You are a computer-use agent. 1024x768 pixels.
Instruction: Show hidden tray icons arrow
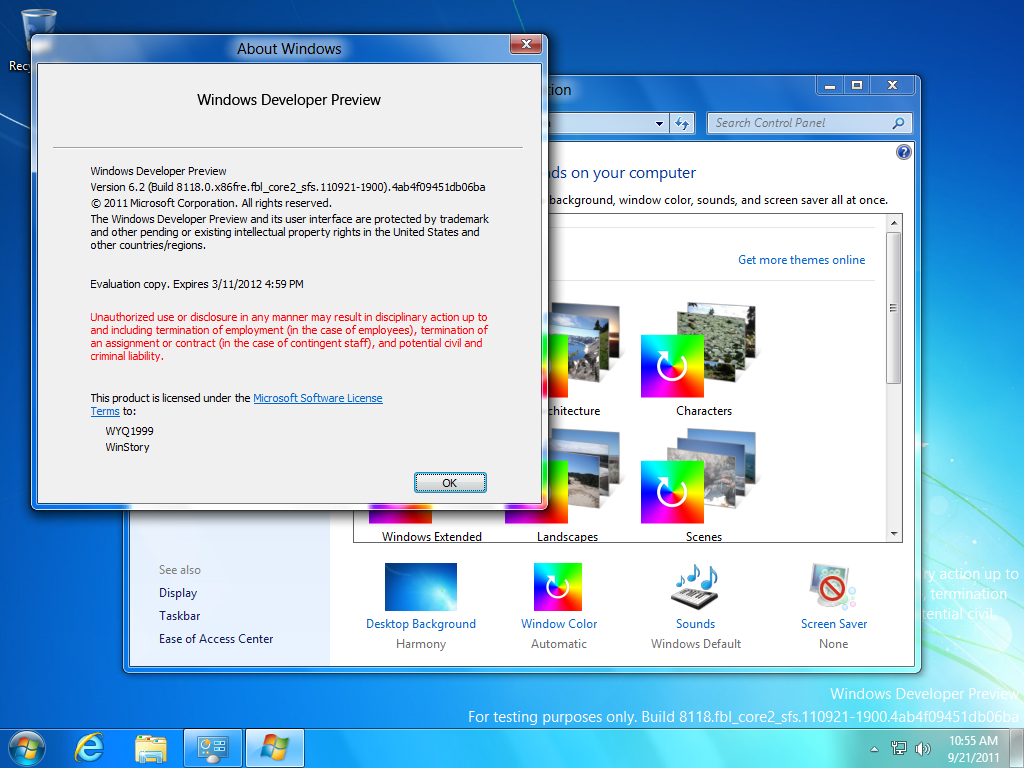874,749
